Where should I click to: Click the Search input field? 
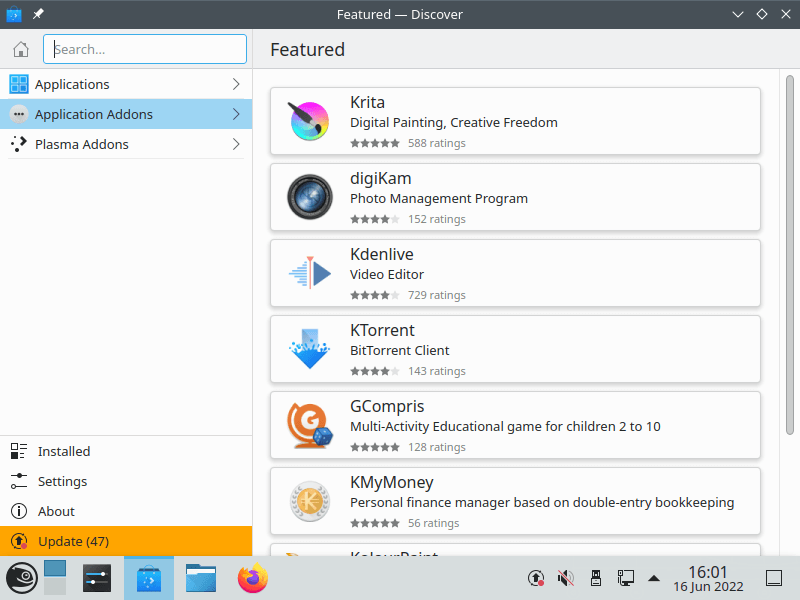point(145,49)
